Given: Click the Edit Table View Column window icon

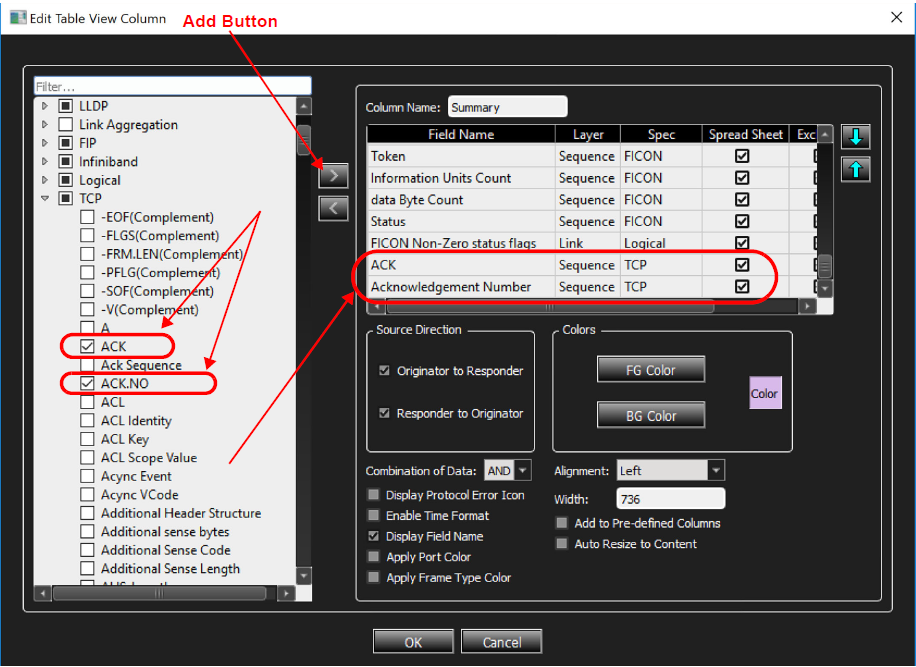Looking at the screenshot, I should (18, 18).
